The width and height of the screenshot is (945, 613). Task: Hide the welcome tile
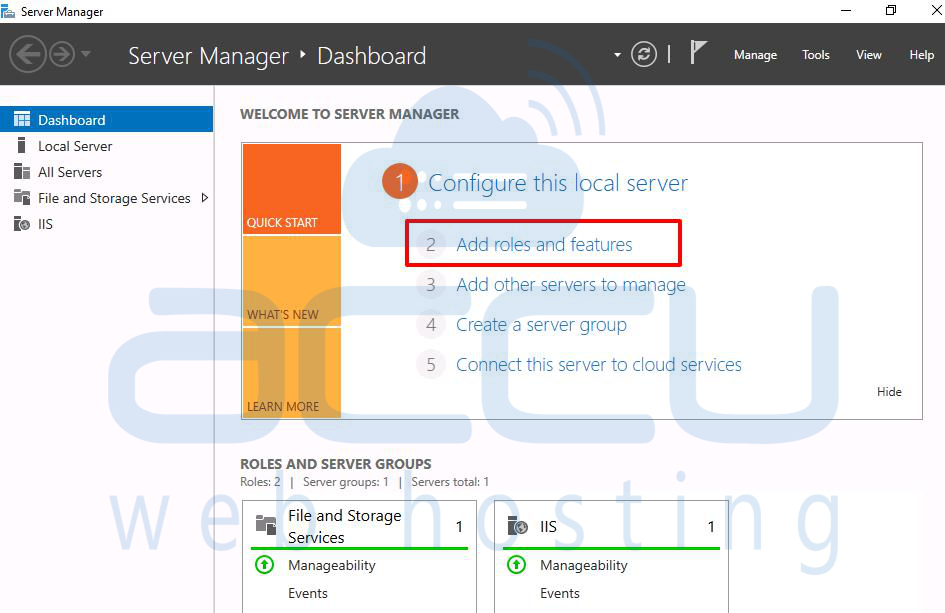[889, 392]
